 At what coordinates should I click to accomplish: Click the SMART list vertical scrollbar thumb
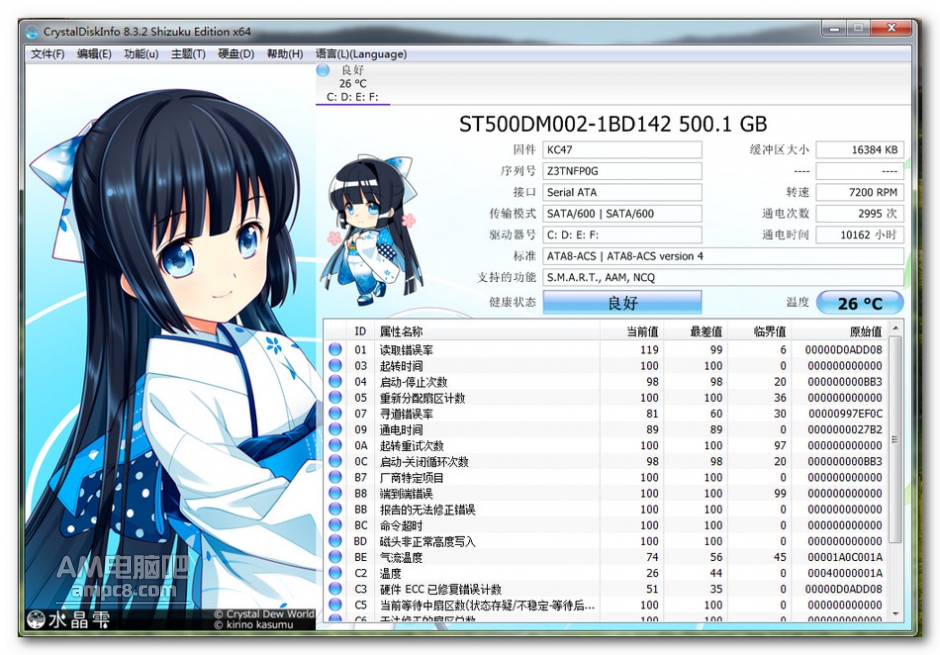896,440
